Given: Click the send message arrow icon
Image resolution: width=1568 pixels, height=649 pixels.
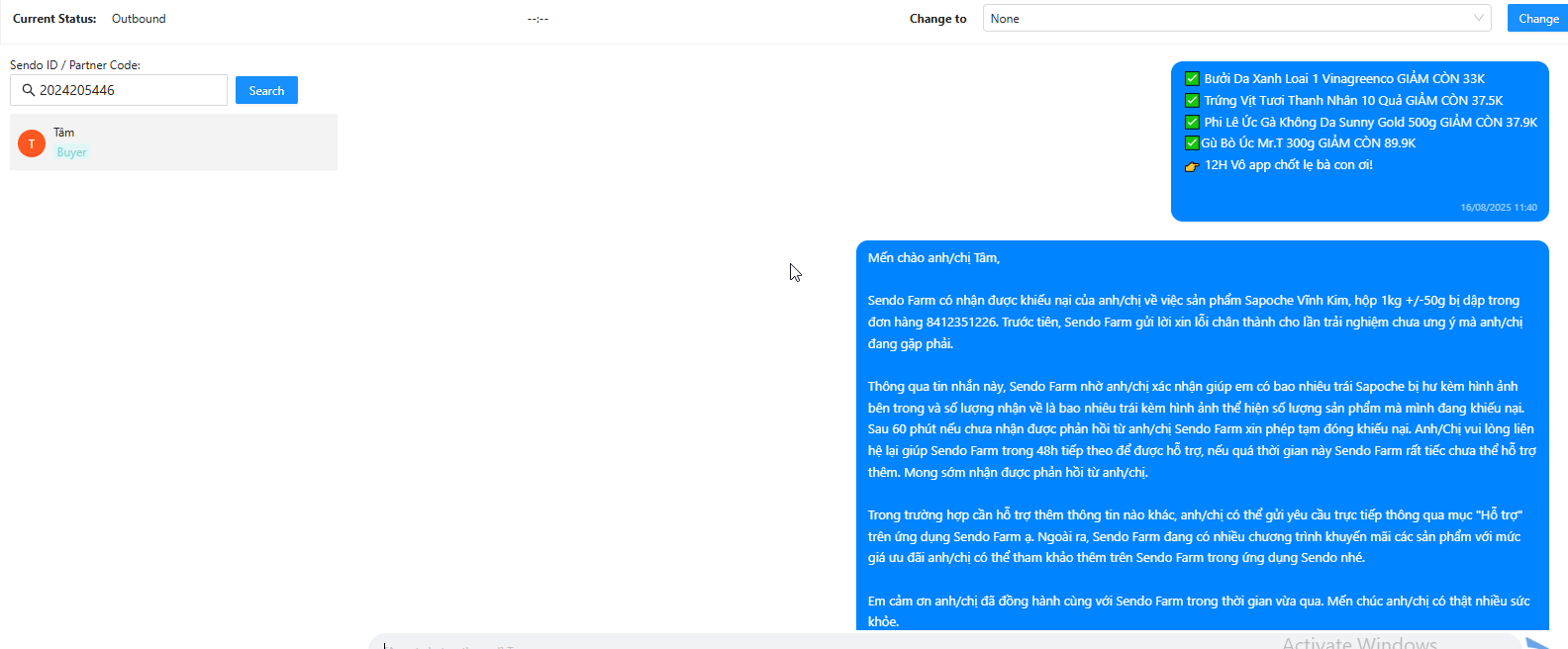Looking at the screenshot, I should point(1539,644).
